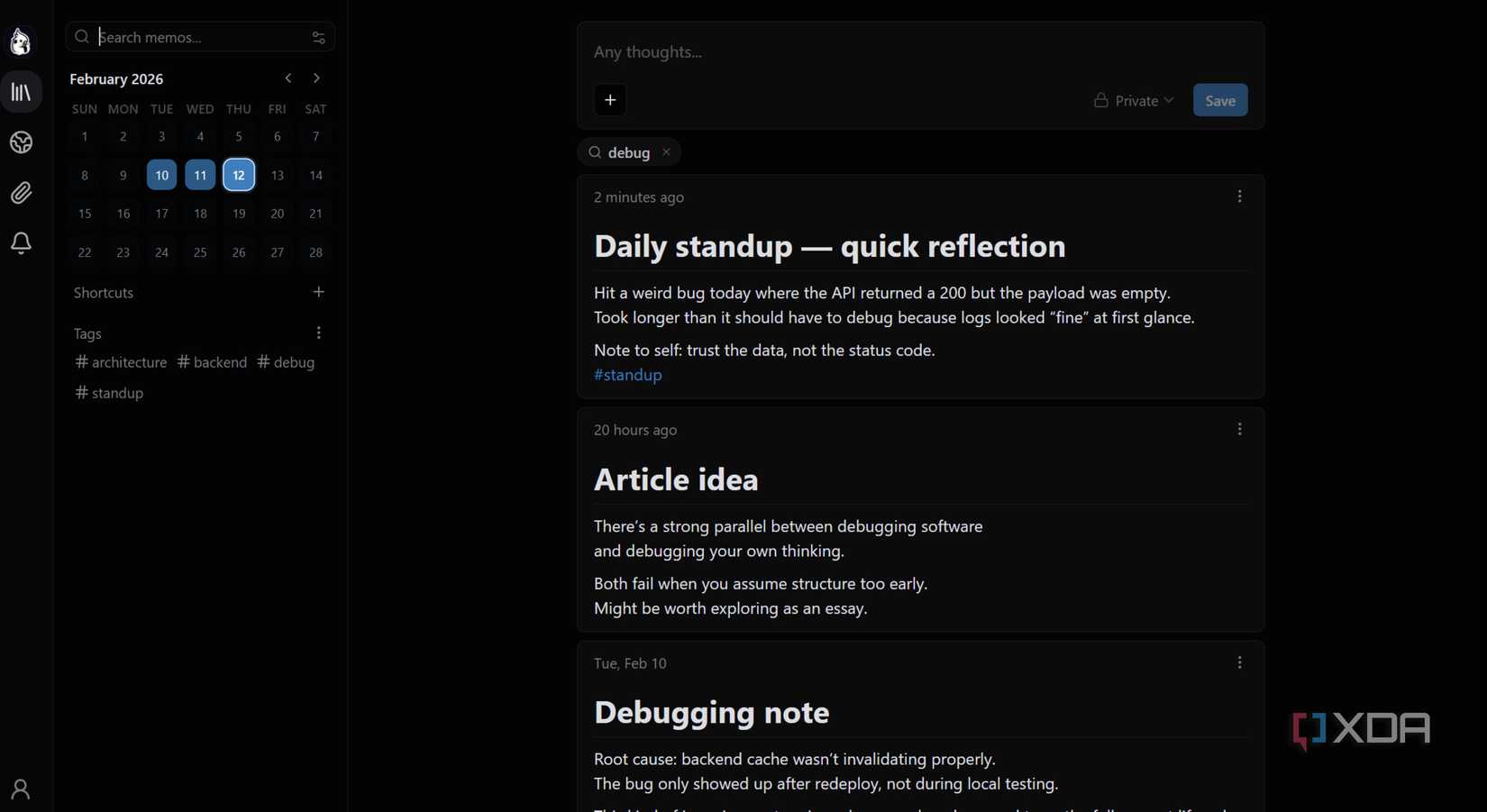Screen dimensions: 1487x812
Task: Save the new memo
Action: 1220,100
